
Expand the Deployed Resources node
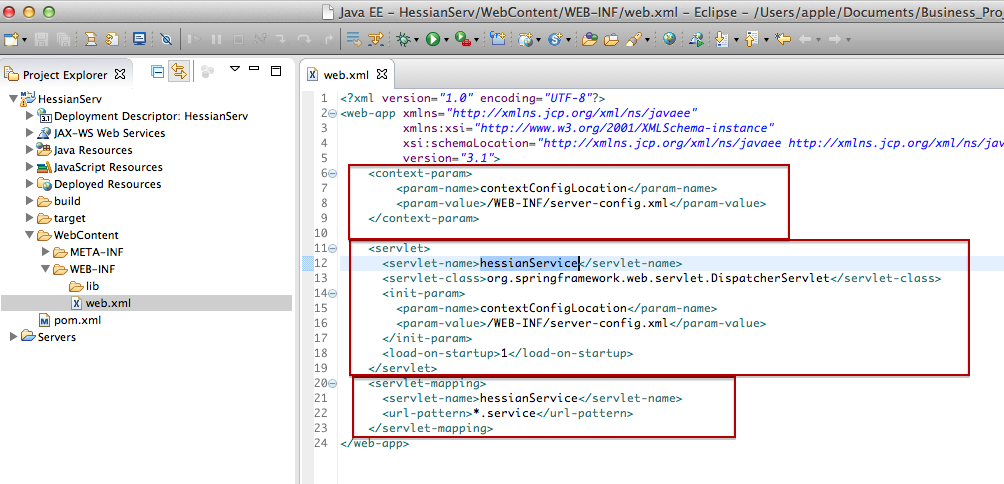point(29,184)
